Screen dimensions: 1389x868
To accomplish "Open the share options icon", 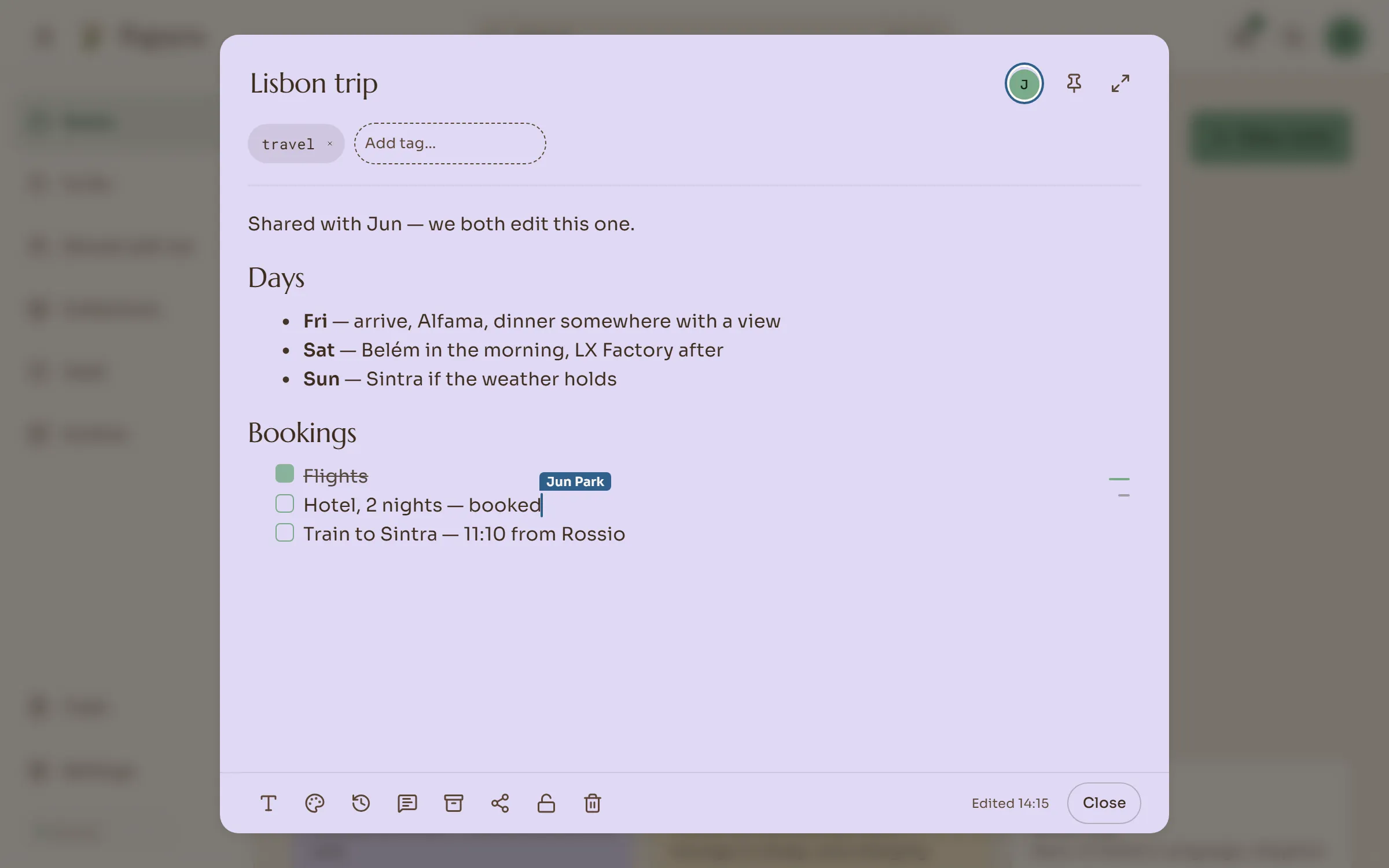I will tap(500, 803).
